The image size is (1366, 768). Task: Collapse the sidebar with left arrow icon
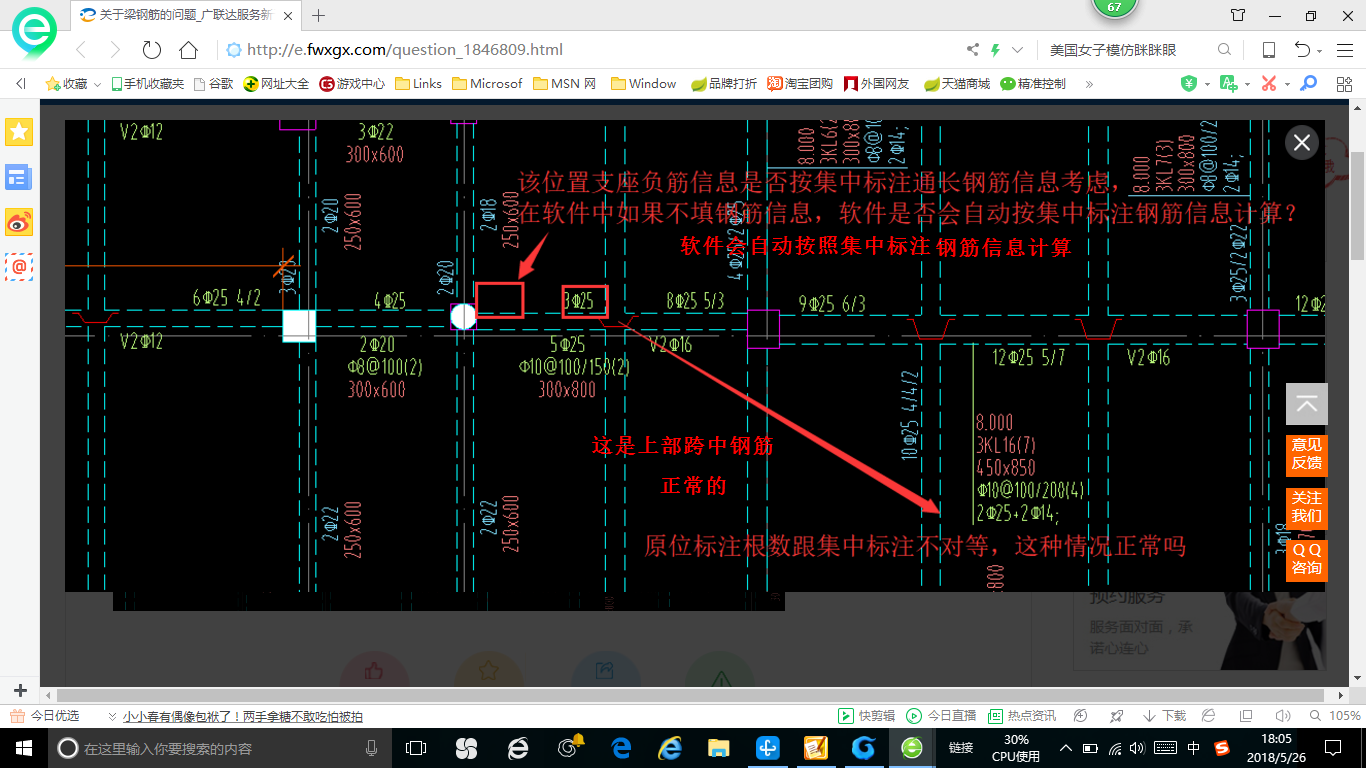click(x=21, y=84)
